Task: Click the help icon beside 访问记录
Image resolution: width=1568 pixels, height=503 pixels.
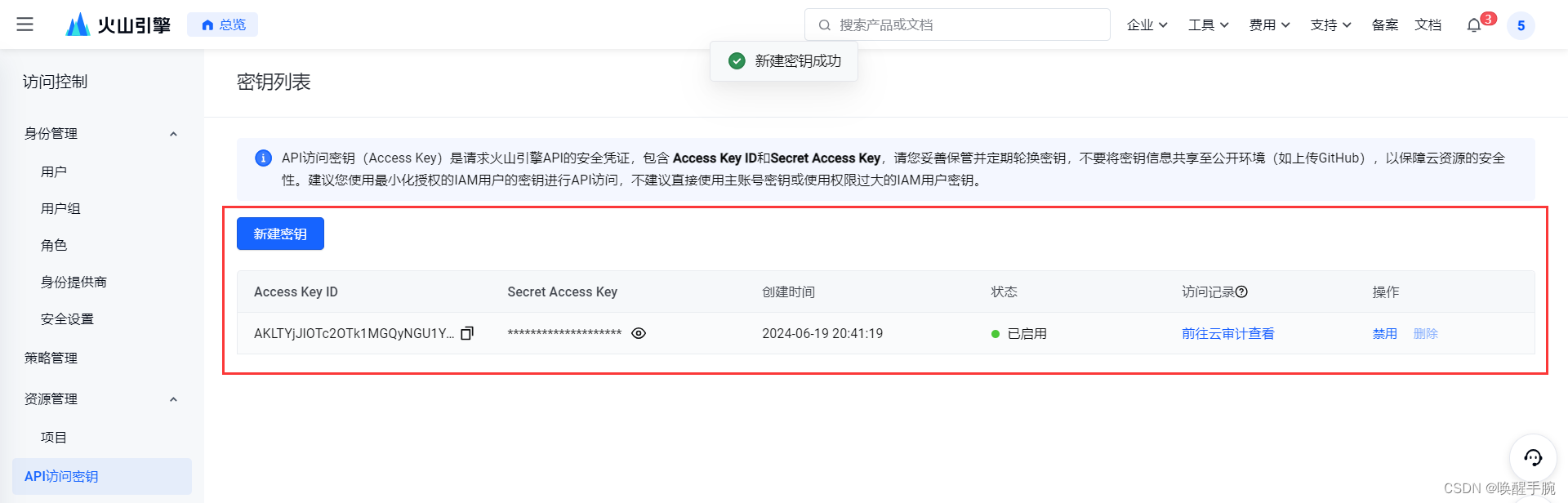Action: click(x=1241, y=292)
